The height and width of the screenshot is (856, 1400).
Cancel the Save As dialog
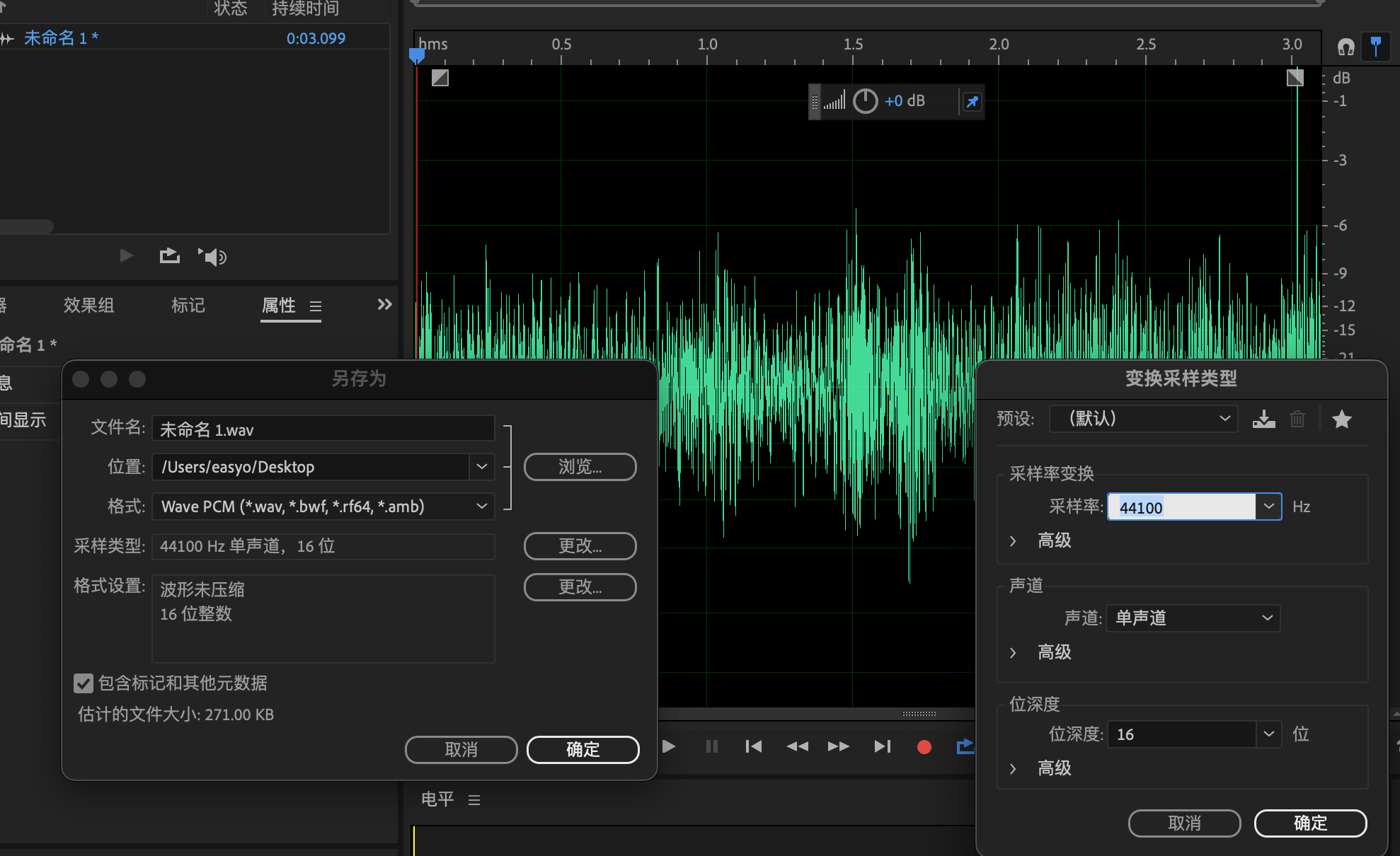(x=461, y=750)
